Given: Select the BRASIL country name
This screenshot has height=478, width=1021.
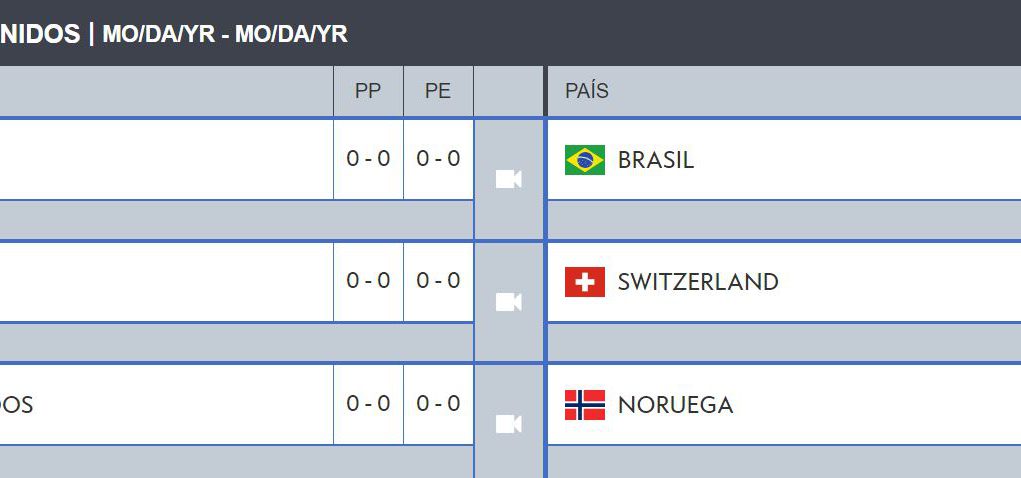Looking at the screenshot, I should point(656,160).
